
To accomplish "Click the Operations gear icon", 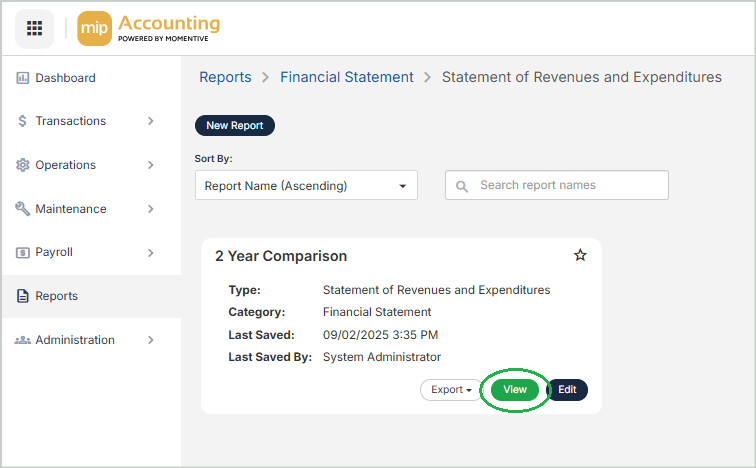I will [x=23, y=165].
